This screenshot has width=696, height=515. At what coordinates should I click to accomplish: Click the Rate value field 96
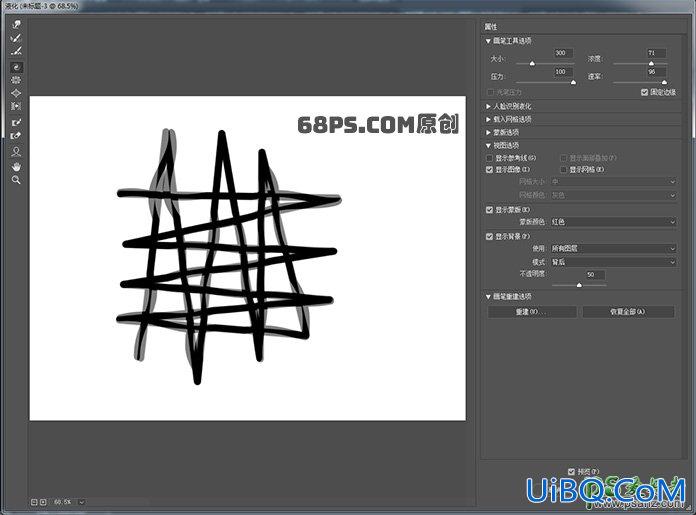tap(656, 72)
